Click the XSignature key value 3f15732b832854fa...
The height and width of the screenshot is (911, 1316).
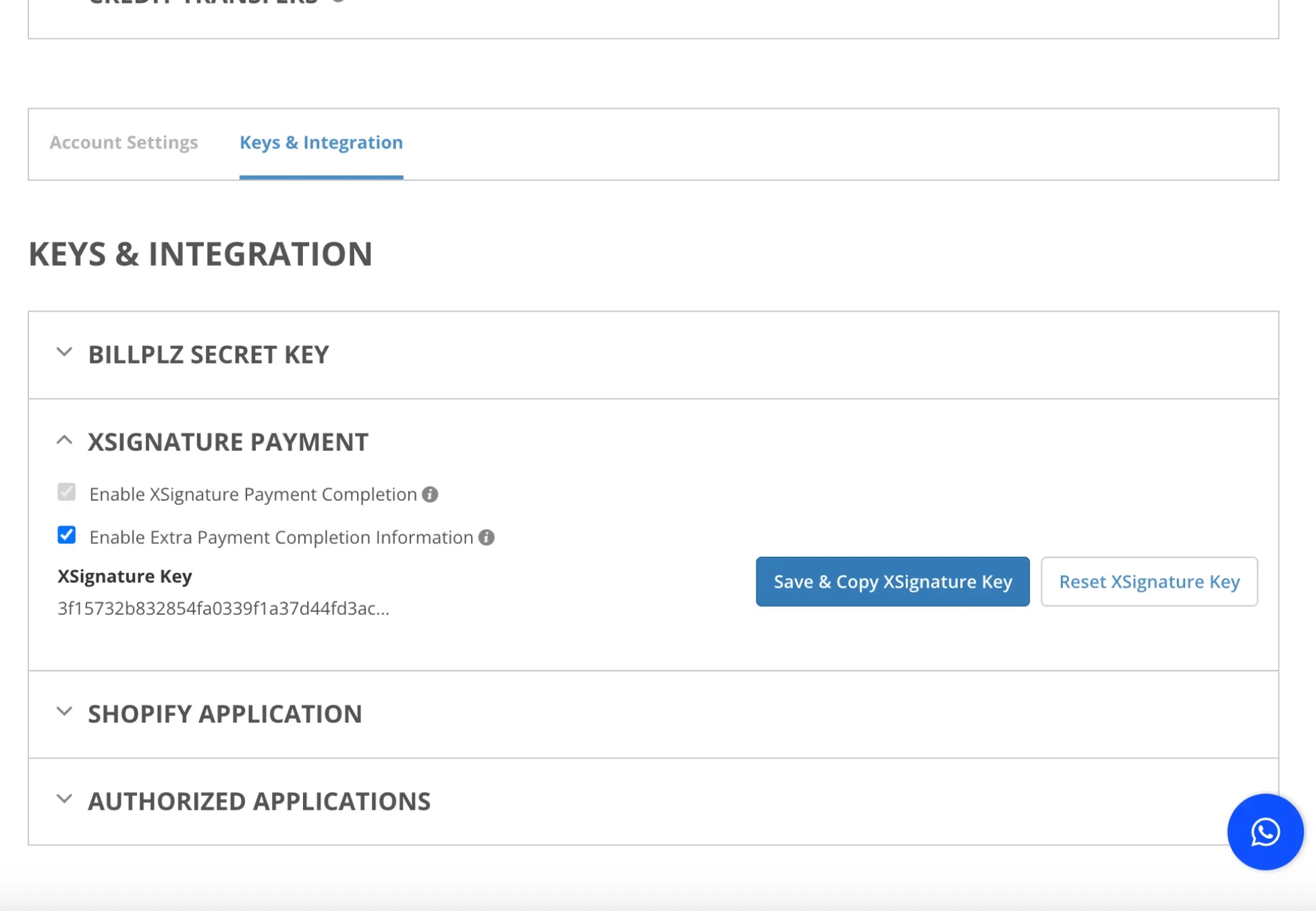pyautogui.click(x=223, y=609)
